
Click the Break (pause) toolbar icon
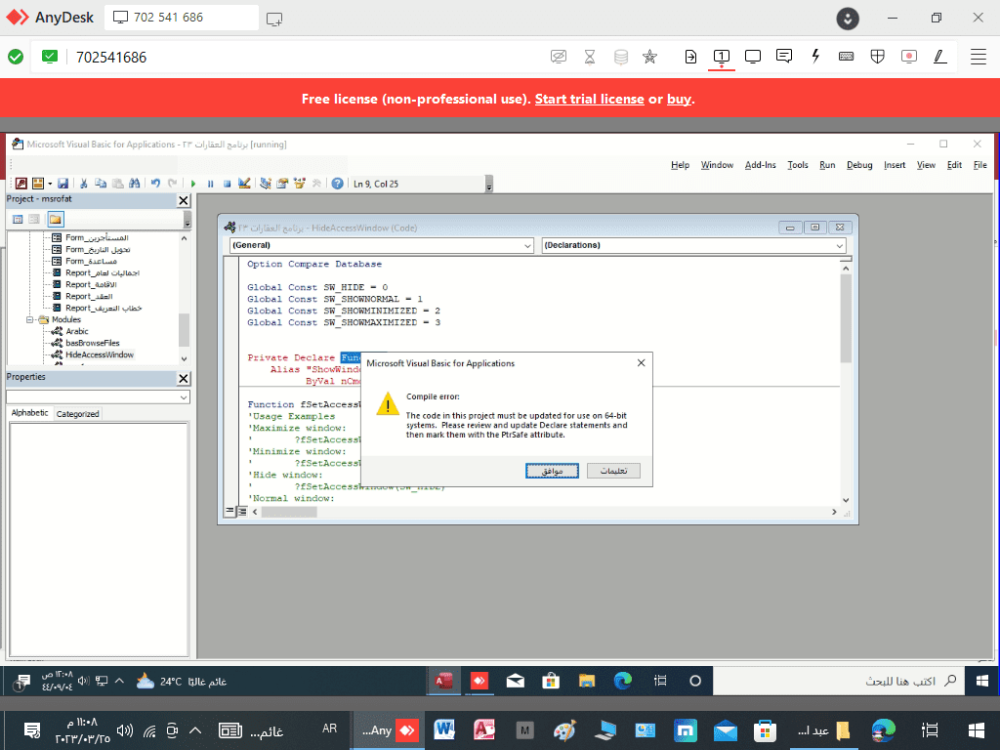210,184
